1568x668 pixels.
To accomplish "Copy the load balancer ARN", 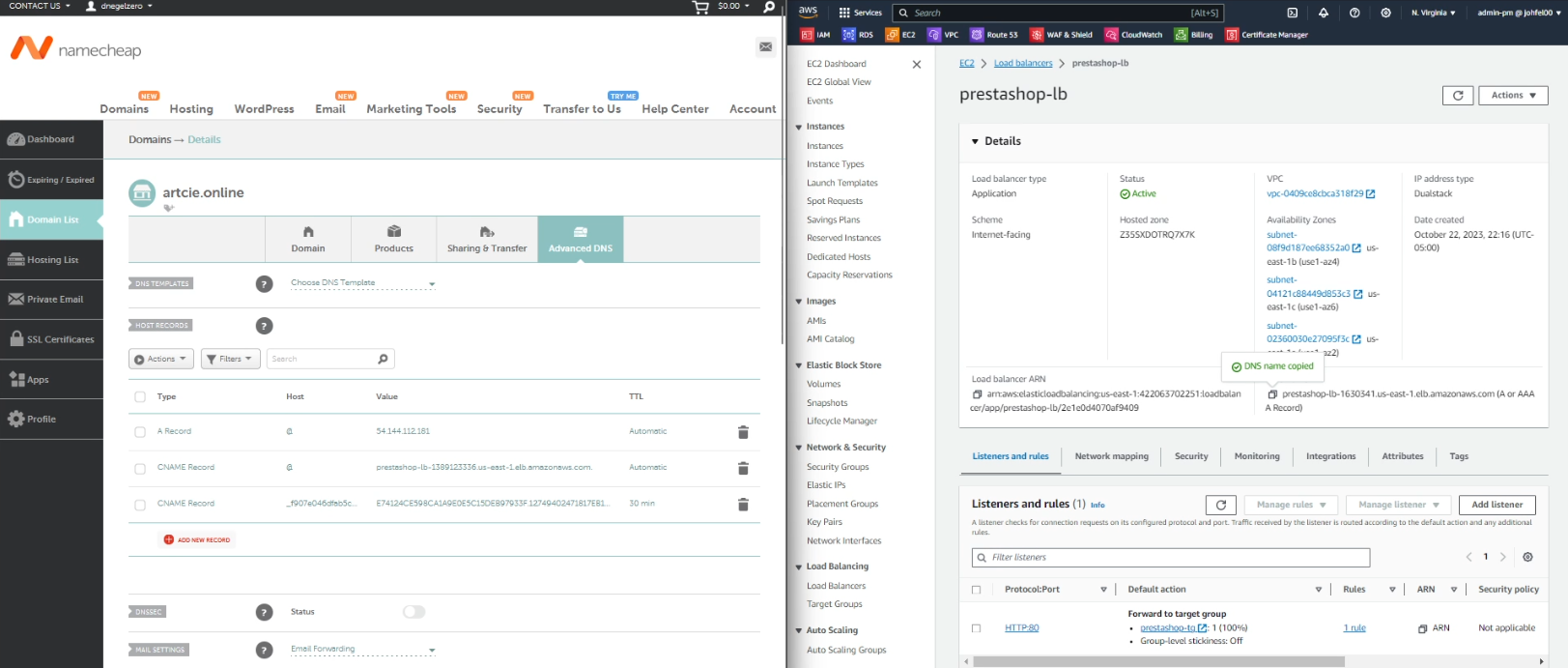I will point(978,394).
